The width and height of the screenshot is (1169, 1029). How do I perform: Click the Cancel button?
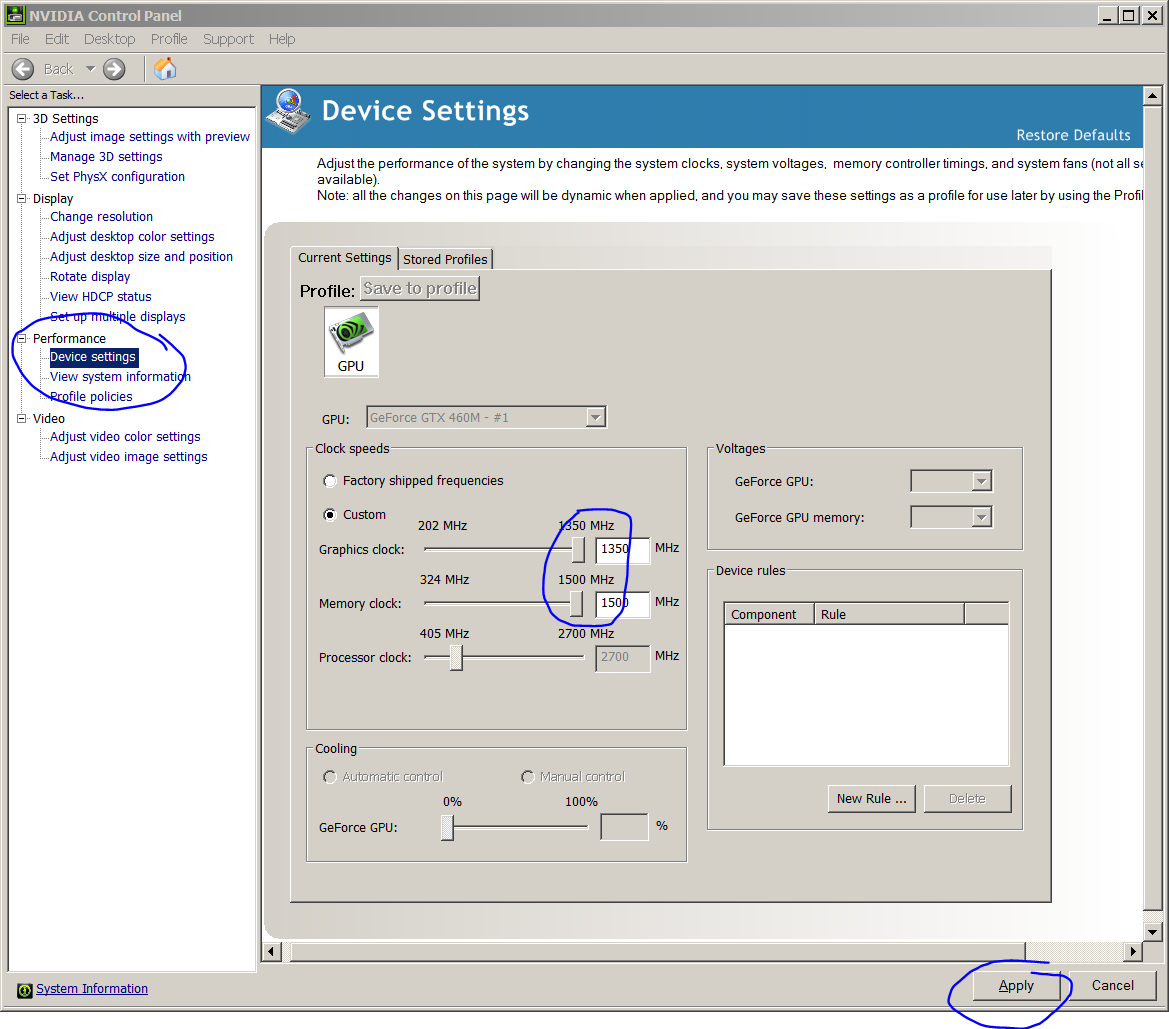pos(1113,986)
